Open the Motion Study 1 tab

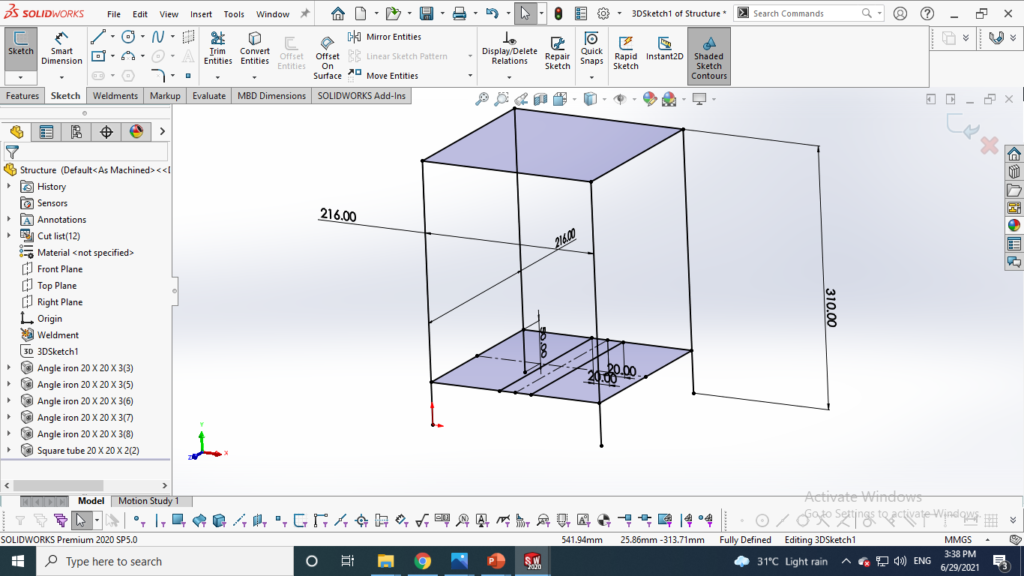(x=148, y=501)
